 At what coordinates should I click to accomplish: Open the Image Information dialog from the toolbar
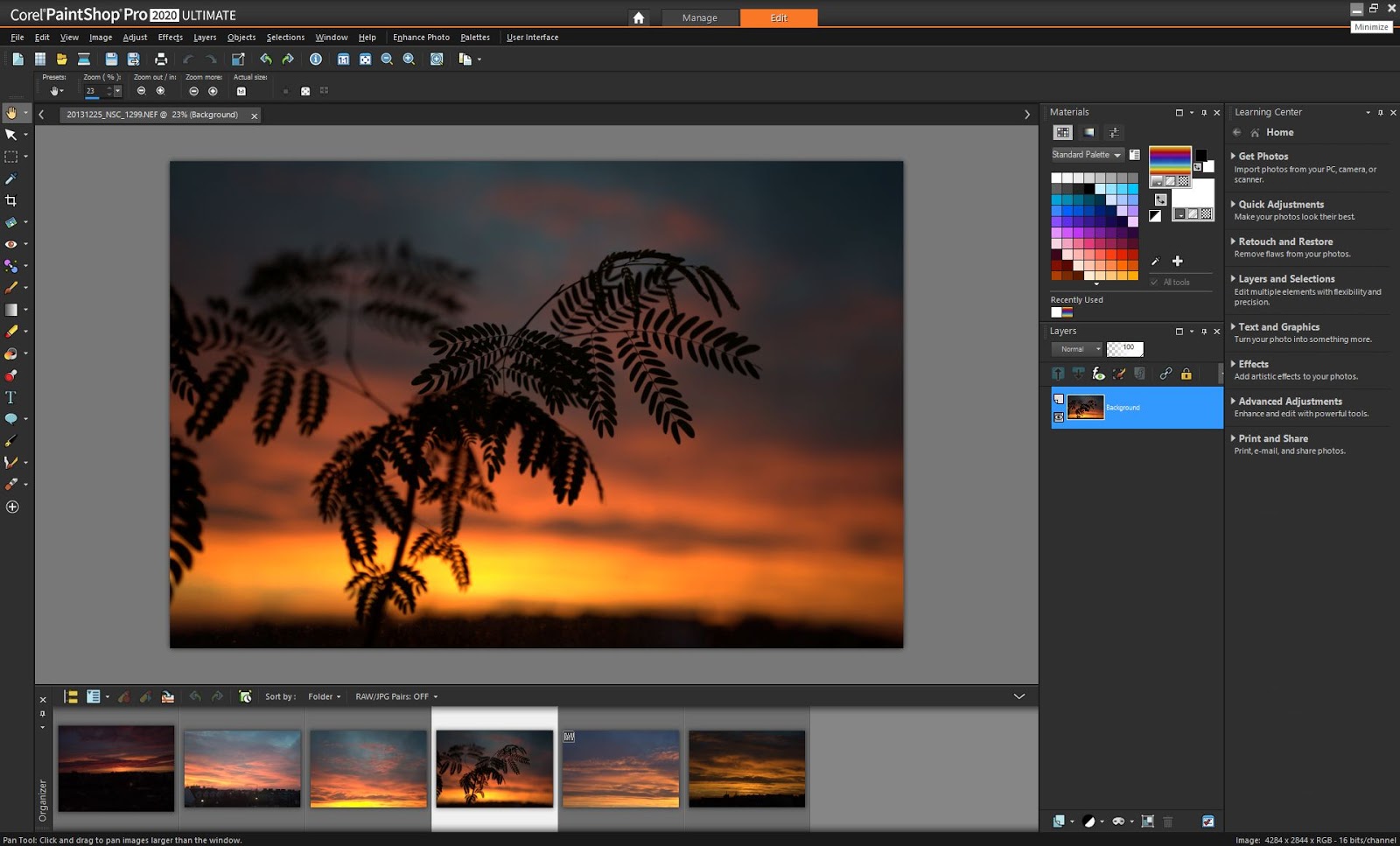[315, 59]
